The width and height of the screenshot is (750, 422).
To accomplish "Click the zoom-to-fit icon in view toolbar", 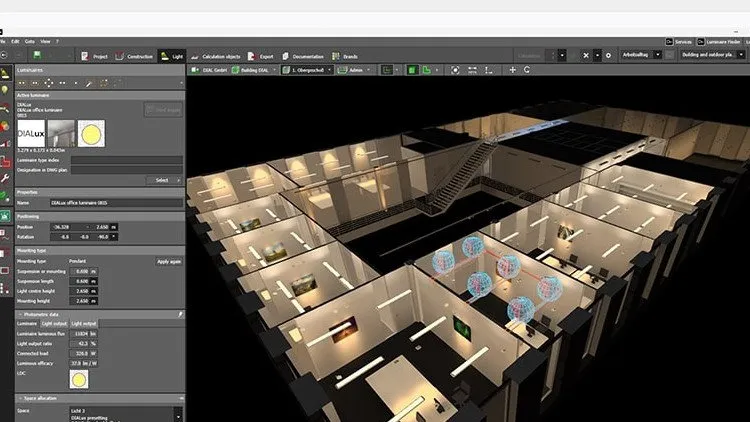I will (x=456, y=70).
